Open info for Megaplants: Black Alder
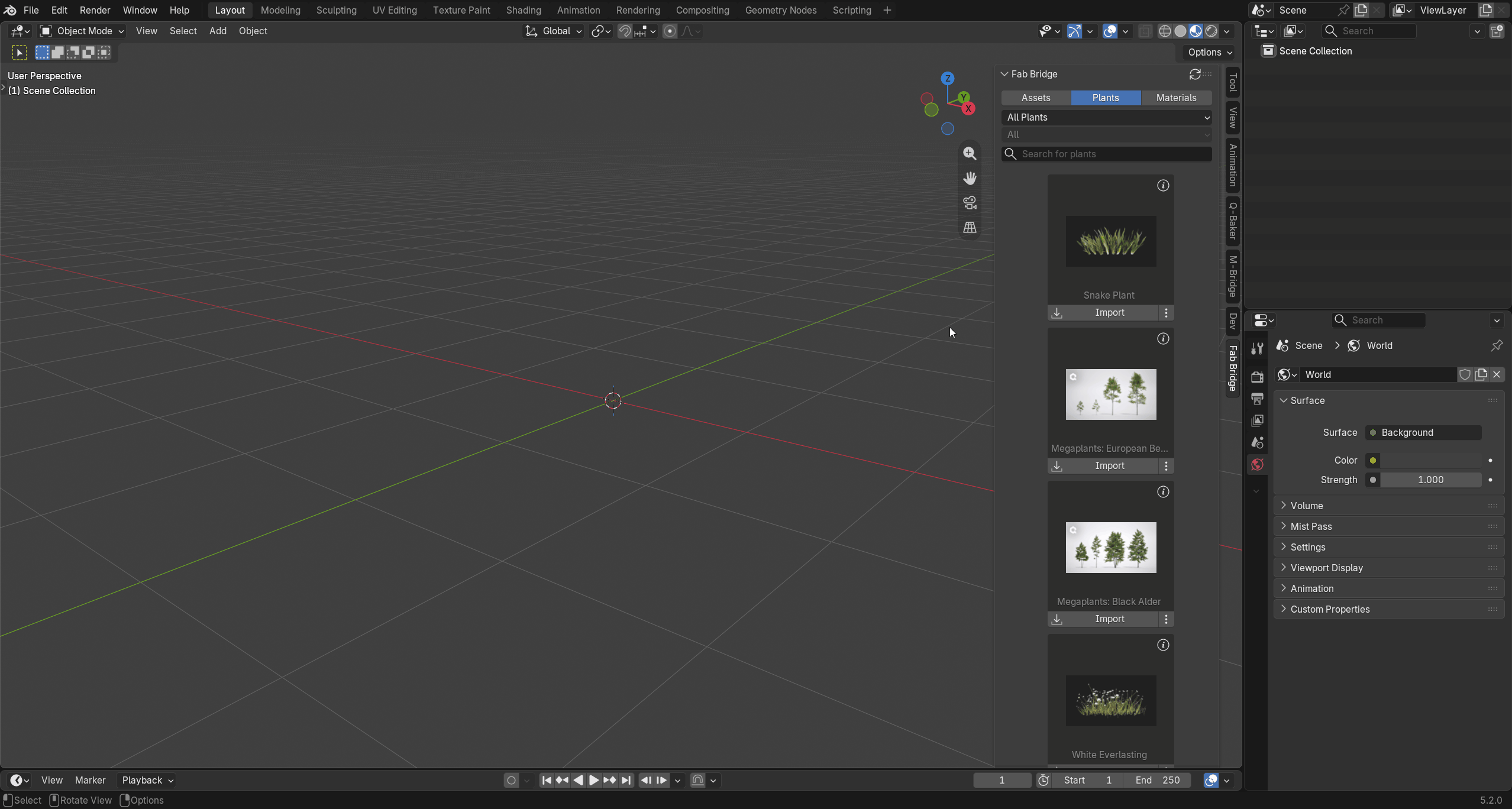The width and height of the screenshot is (1512, 809). pyautogui.click(x=1163, y=492)
